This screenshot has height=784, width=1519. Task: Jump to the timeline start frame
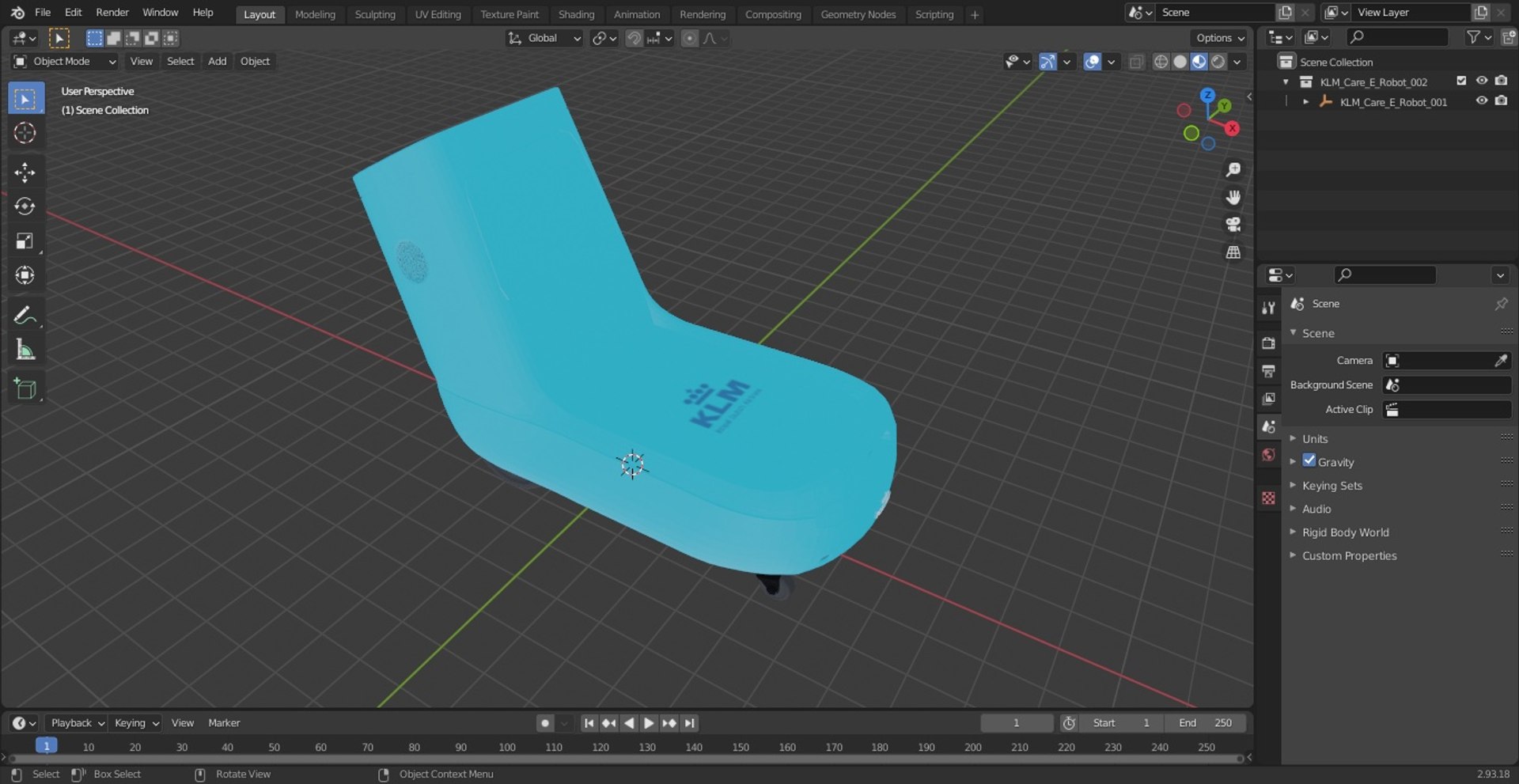click(x=589, y=723)
